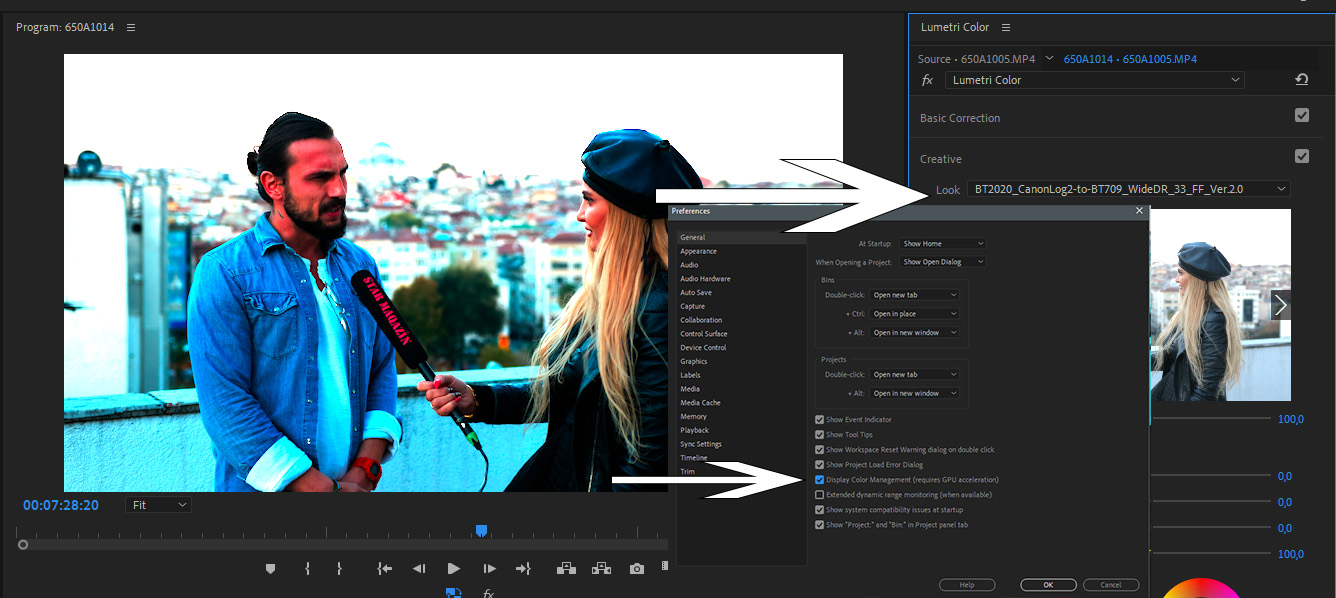The height and width of the screenshot is (598, 1336).
Task: Select the Lift icon in transport controls
Action: [x=566, y=568]
